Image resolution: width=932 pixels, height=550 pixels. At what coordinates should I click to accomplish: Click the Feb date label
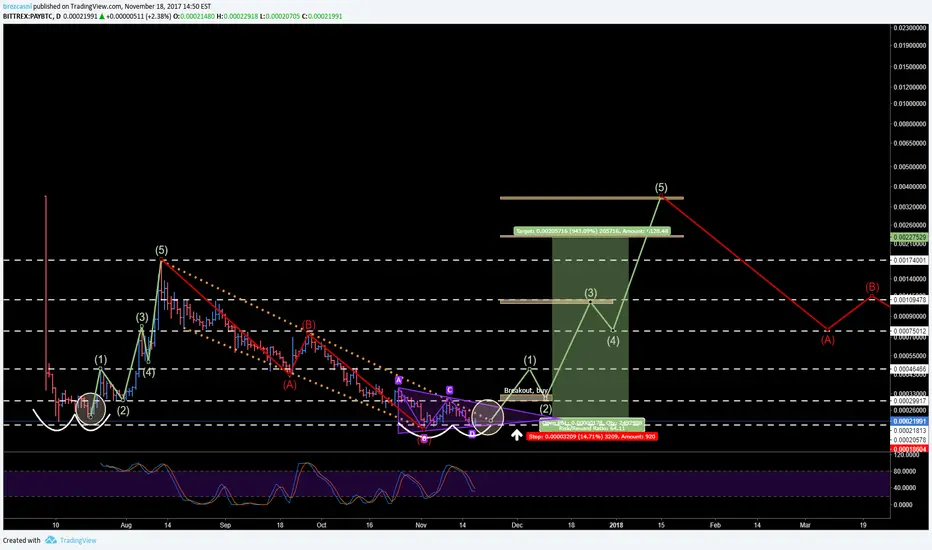click(715, 525)
